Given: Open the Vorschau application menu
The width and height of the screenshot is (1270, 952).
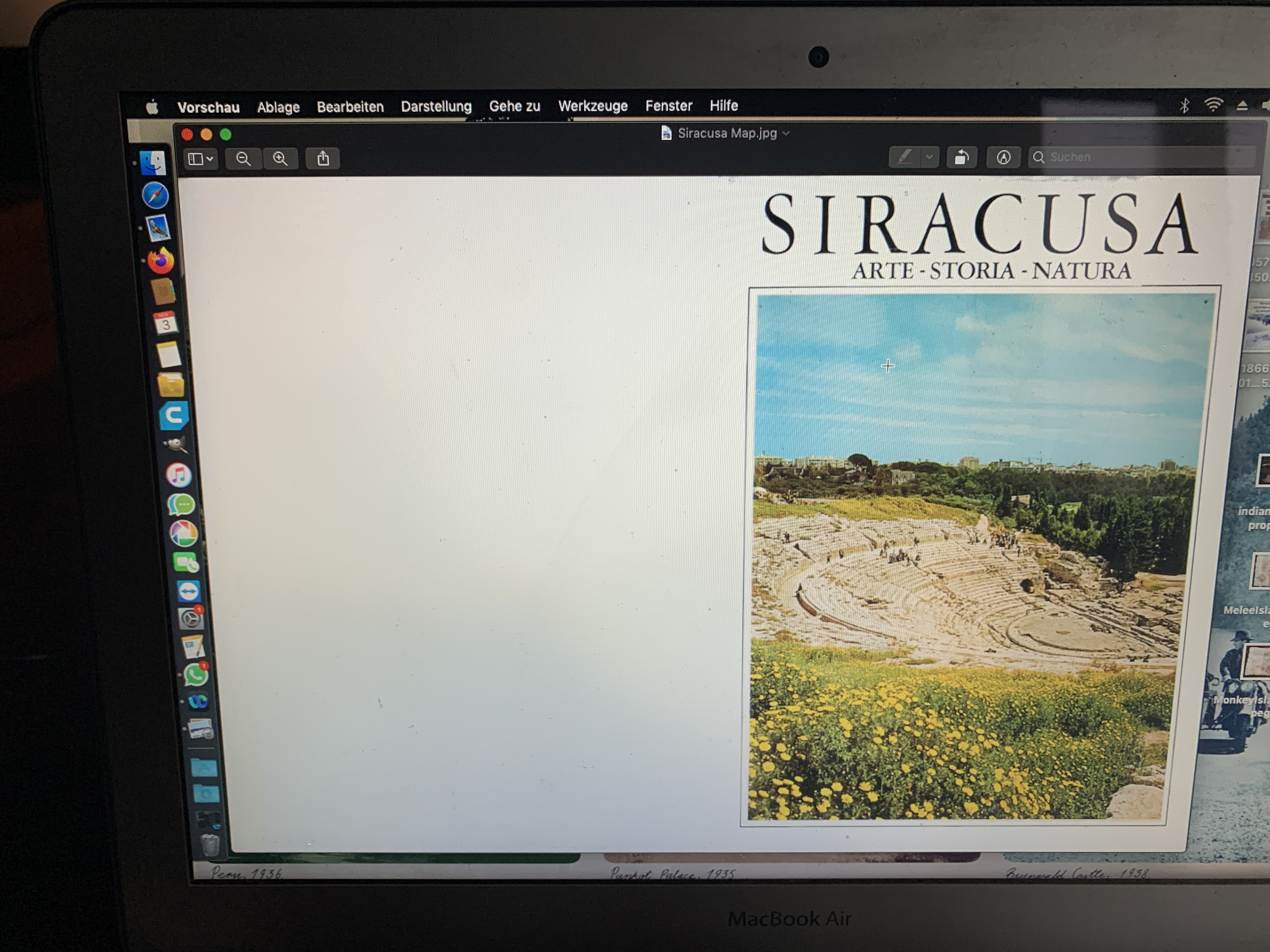Looking at the screenshot, I should click(x=209, y=107).
